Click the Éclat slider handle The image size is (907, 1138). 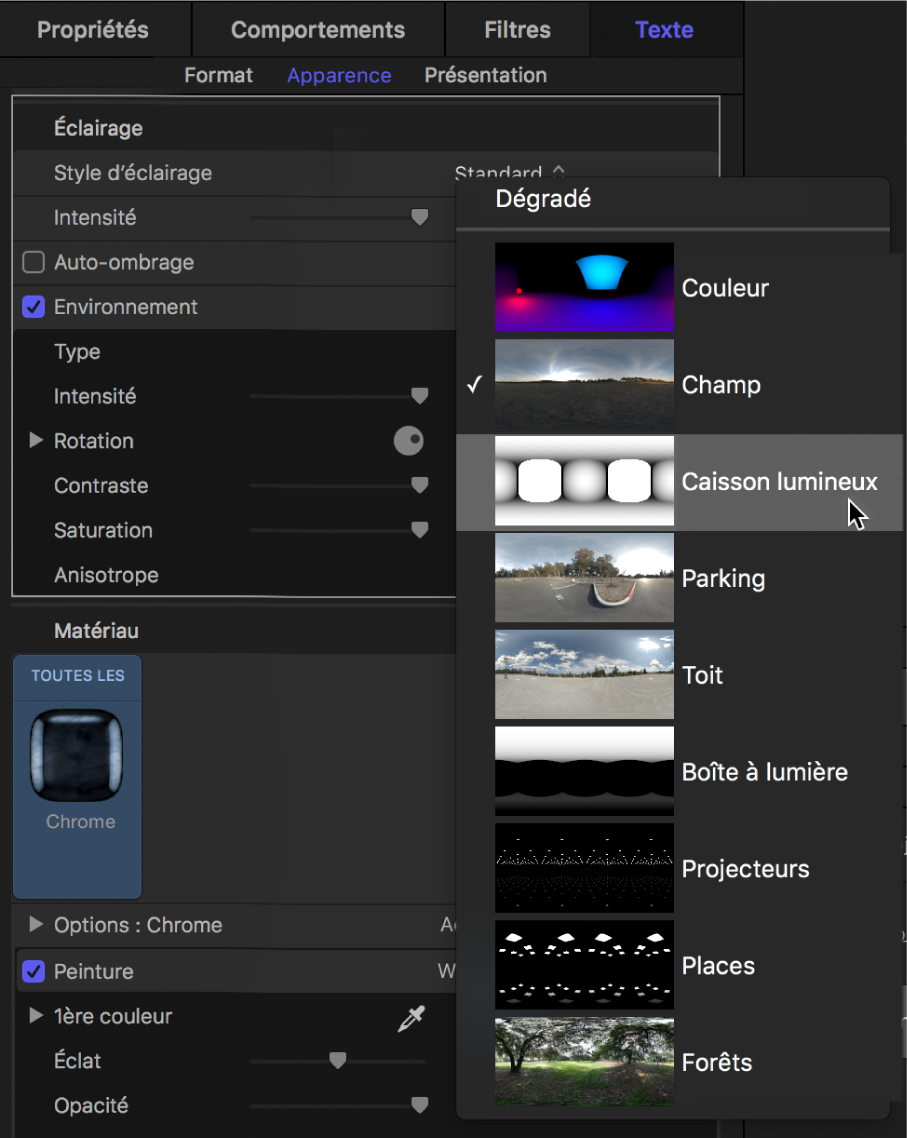pos(338,1061)
